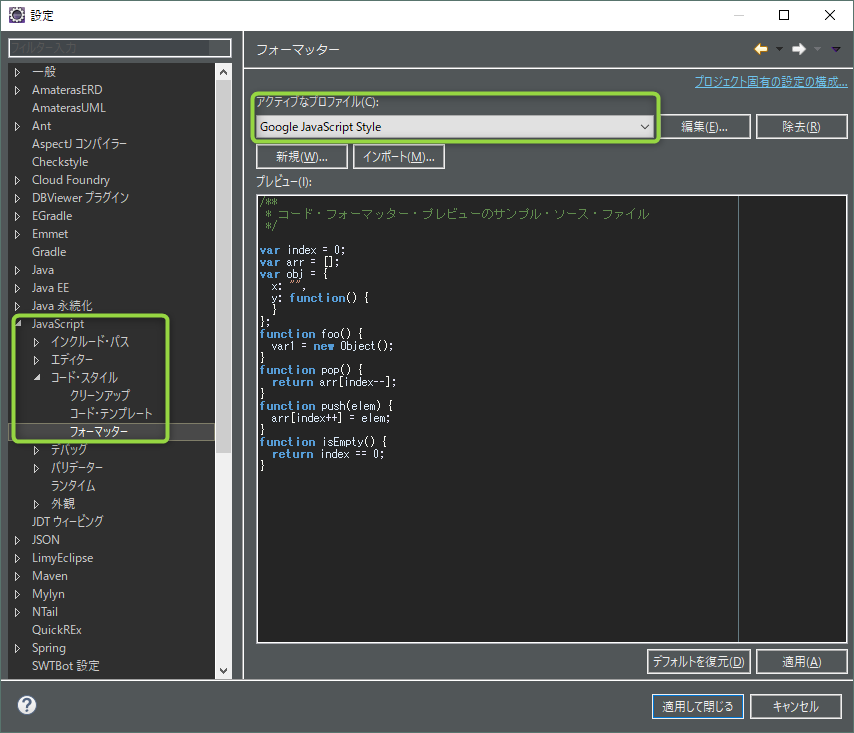Viewport: 854px width, 733px height.
Task: Click the 設定 window gear icon
Action: [x=16, y=15]
